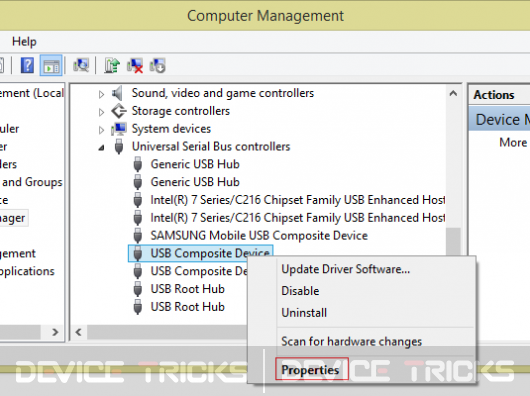Toggle the action pane toolbar icon
Image resolution: width=530 pixels, height=396 pixels.
pyautogui.click(x=51, y=65)
